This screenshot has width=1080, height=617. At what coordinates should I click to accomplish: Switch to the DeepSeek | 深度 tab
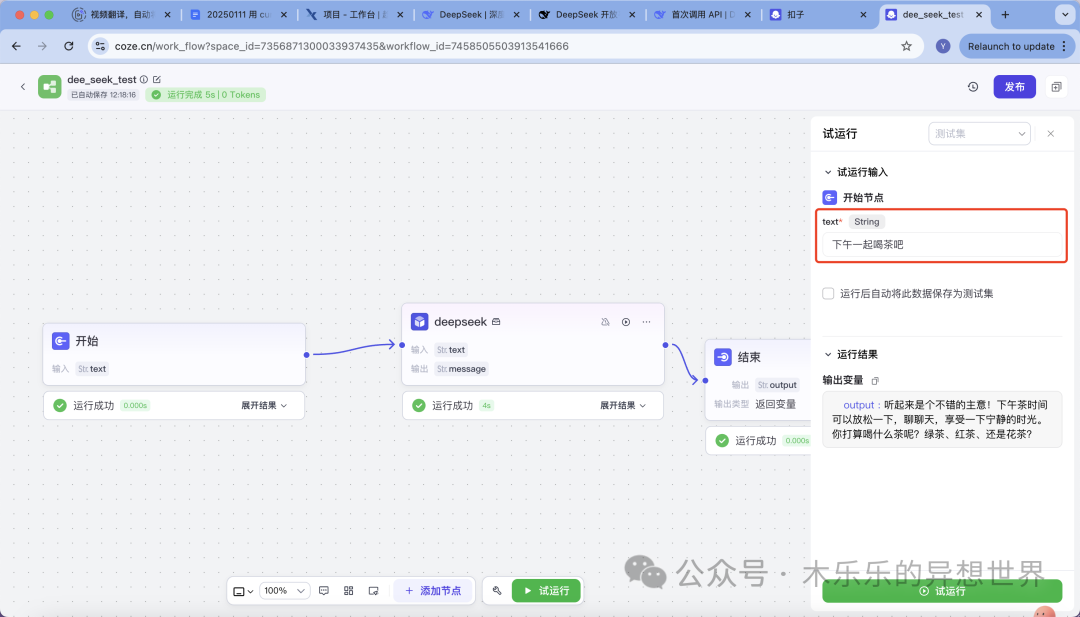(x=470, y=14)
